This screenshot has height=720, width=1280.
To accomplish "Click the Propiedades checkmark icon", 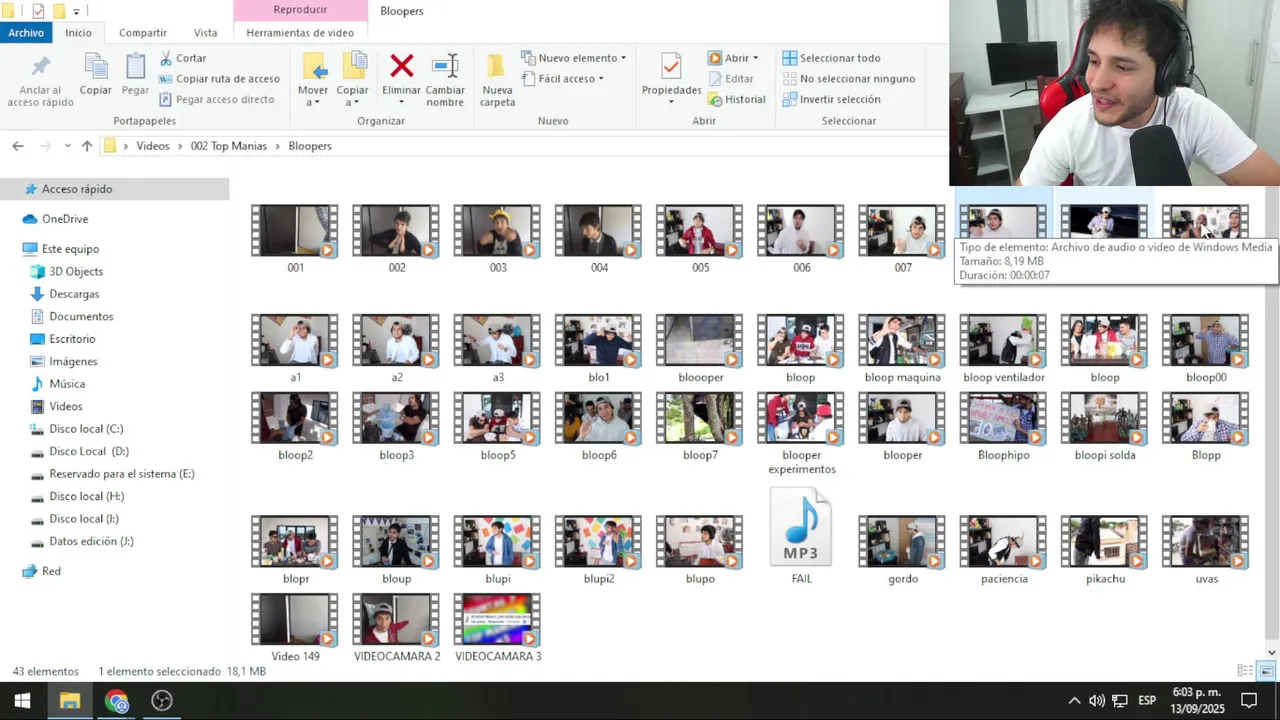I will [x=671, y=66].
